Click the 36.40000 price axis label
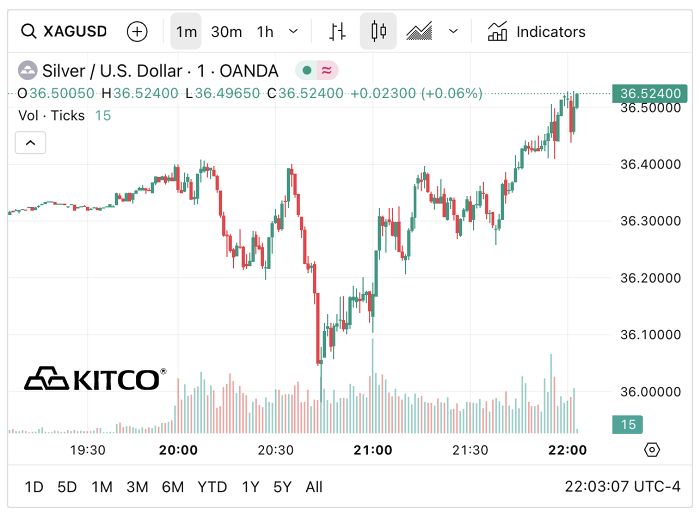This screenshot has height=515, width=700. click(x=650, y=164)
